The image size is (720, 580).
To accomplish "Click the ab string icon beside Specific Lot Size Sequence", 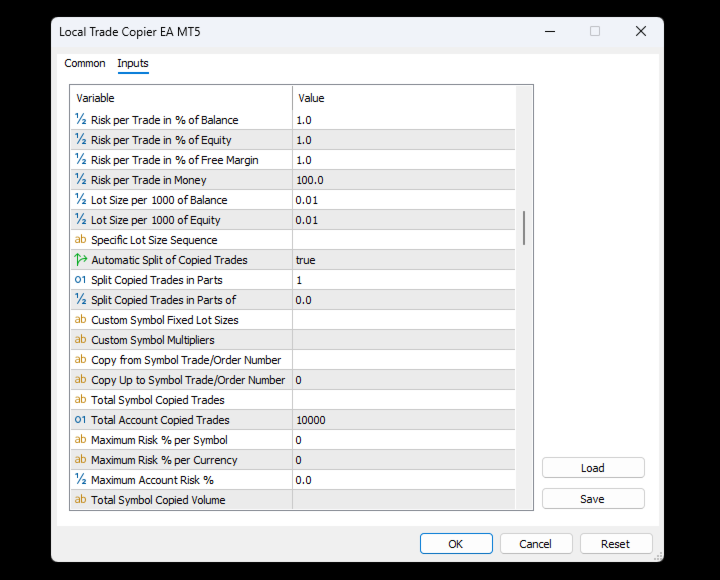I will (80, 239).
